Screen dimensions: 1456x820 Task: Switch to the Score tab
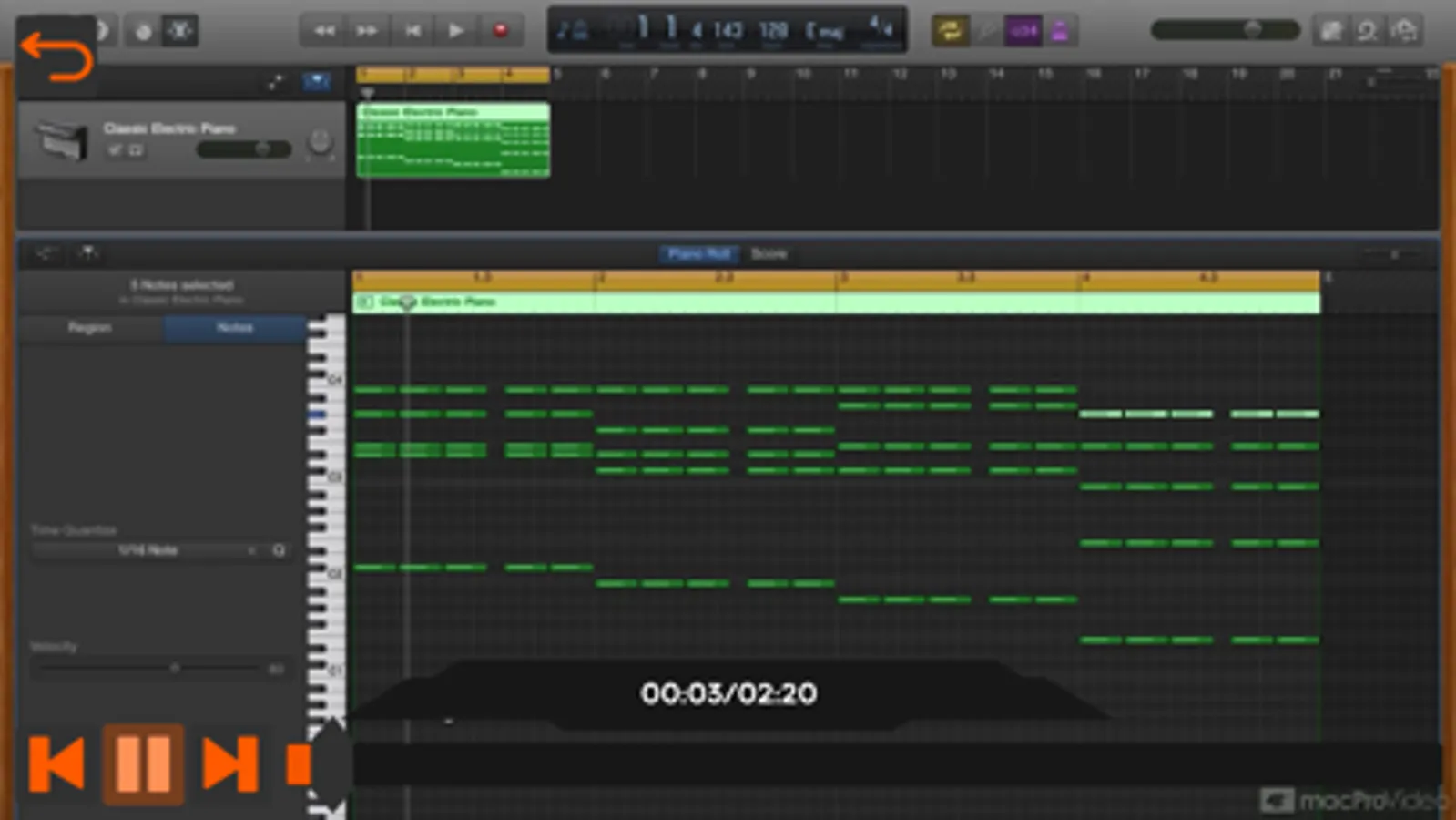tap(769, 254)
